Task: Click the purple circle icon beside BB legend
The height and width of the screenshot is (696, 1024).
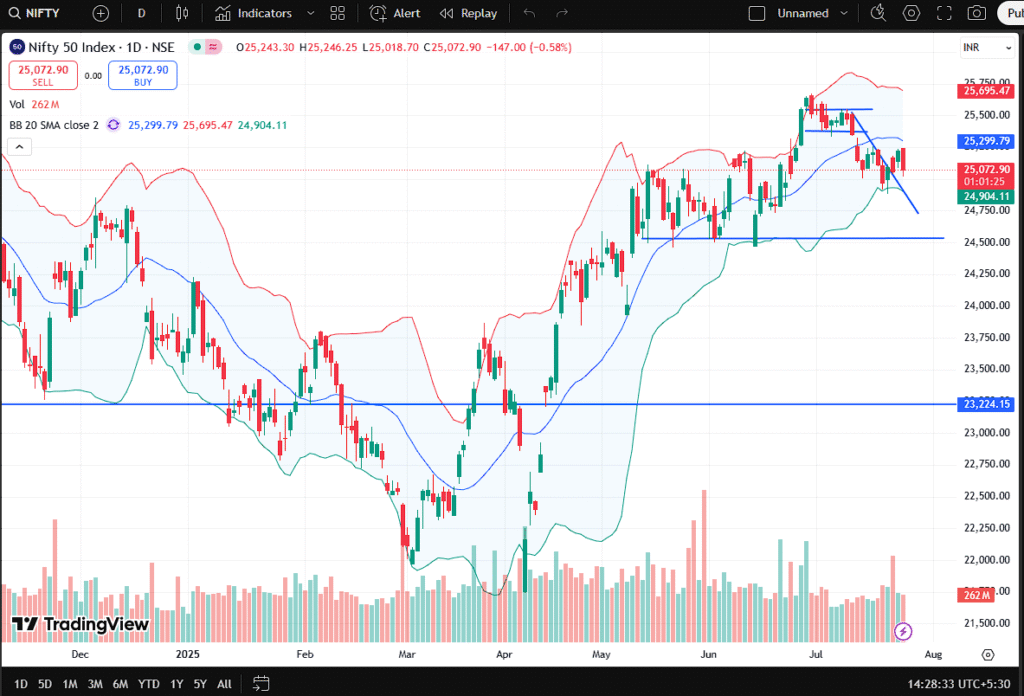Action: click(x=114, y=125)
